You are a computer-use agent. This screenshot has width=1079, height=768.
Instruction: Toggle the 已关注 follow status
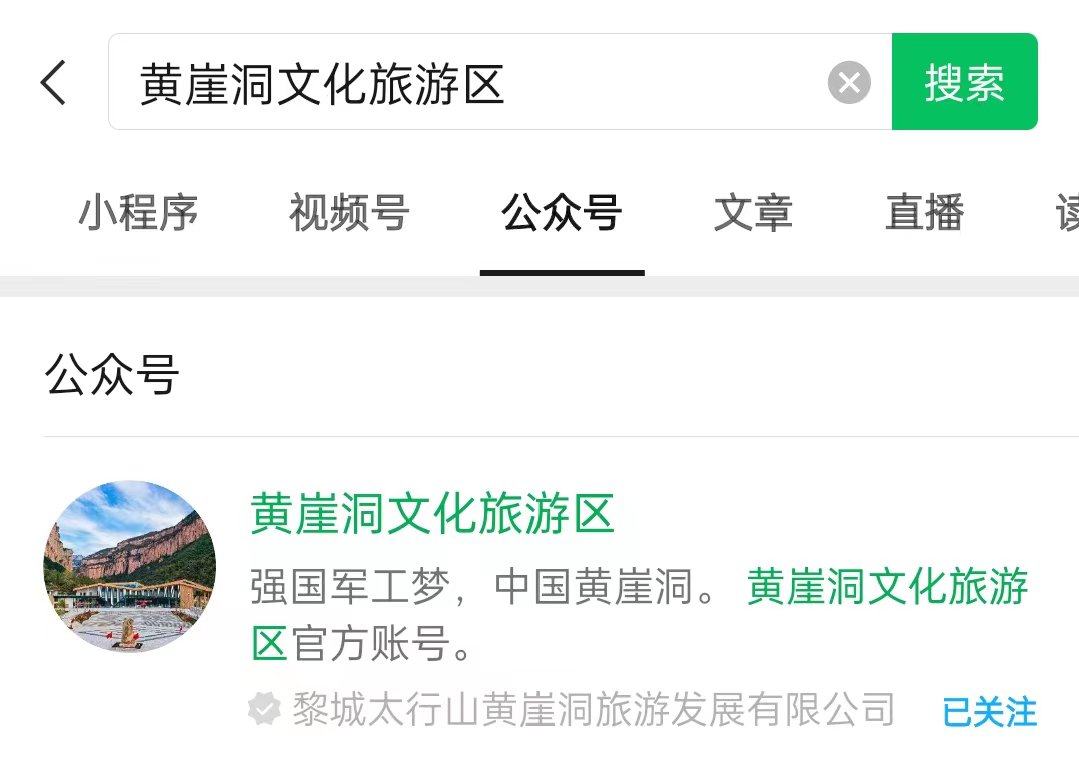990,712
